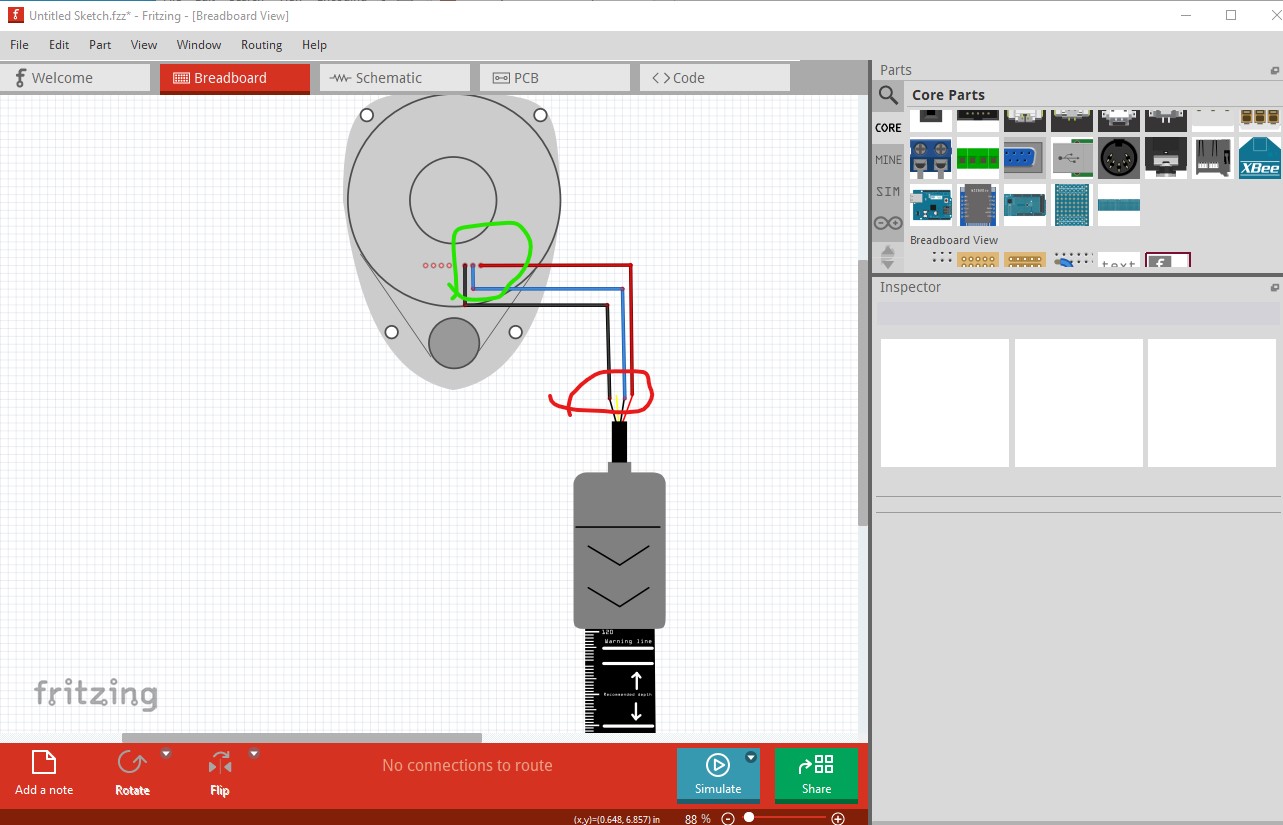Click the Rotate button
This screenshot has height=825, width=1283.
(x=132, y=773)
